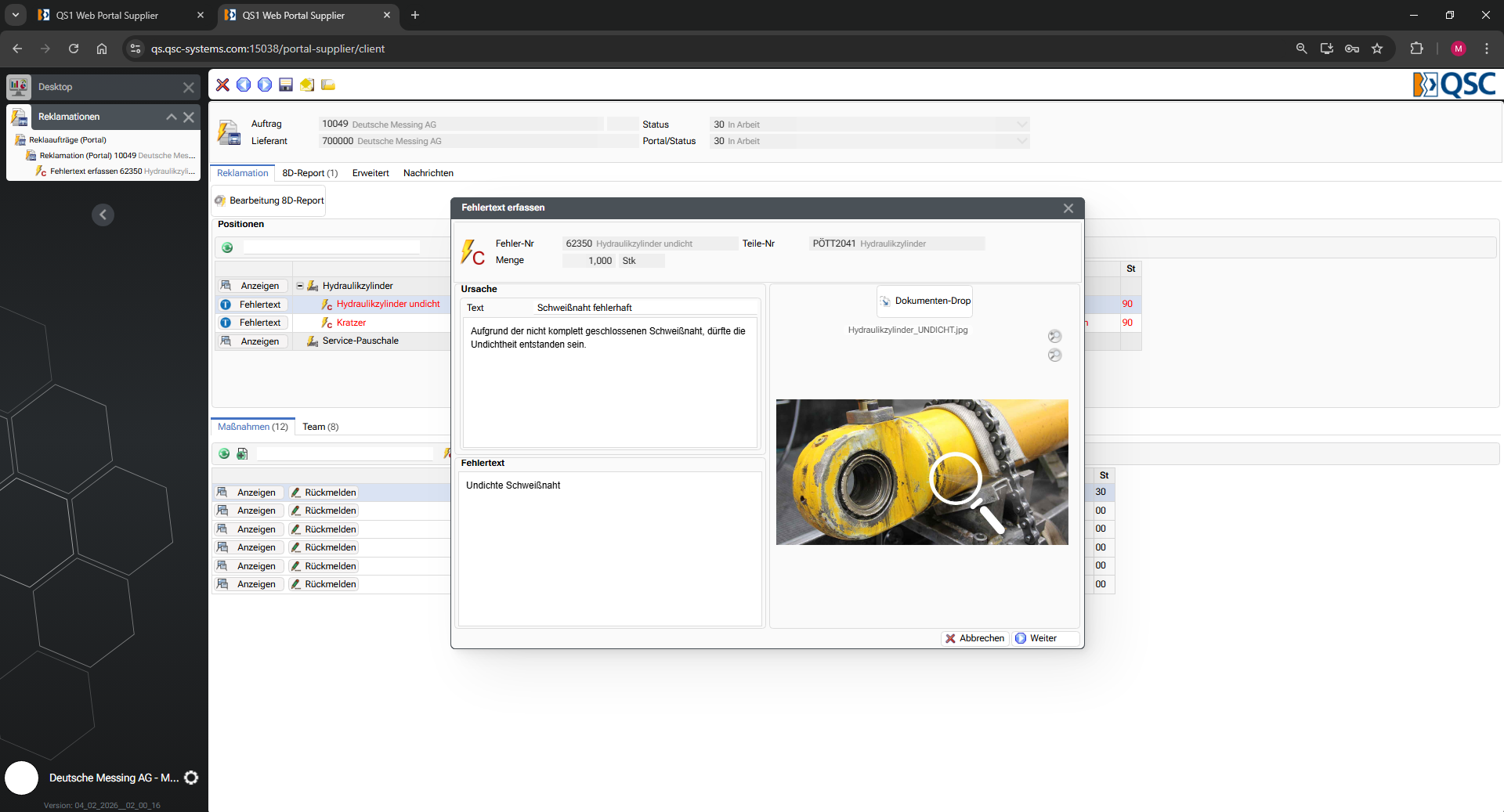Select the Hydraulikzylinder undicht position entry
1504x812 pixels.
(388, 304)
